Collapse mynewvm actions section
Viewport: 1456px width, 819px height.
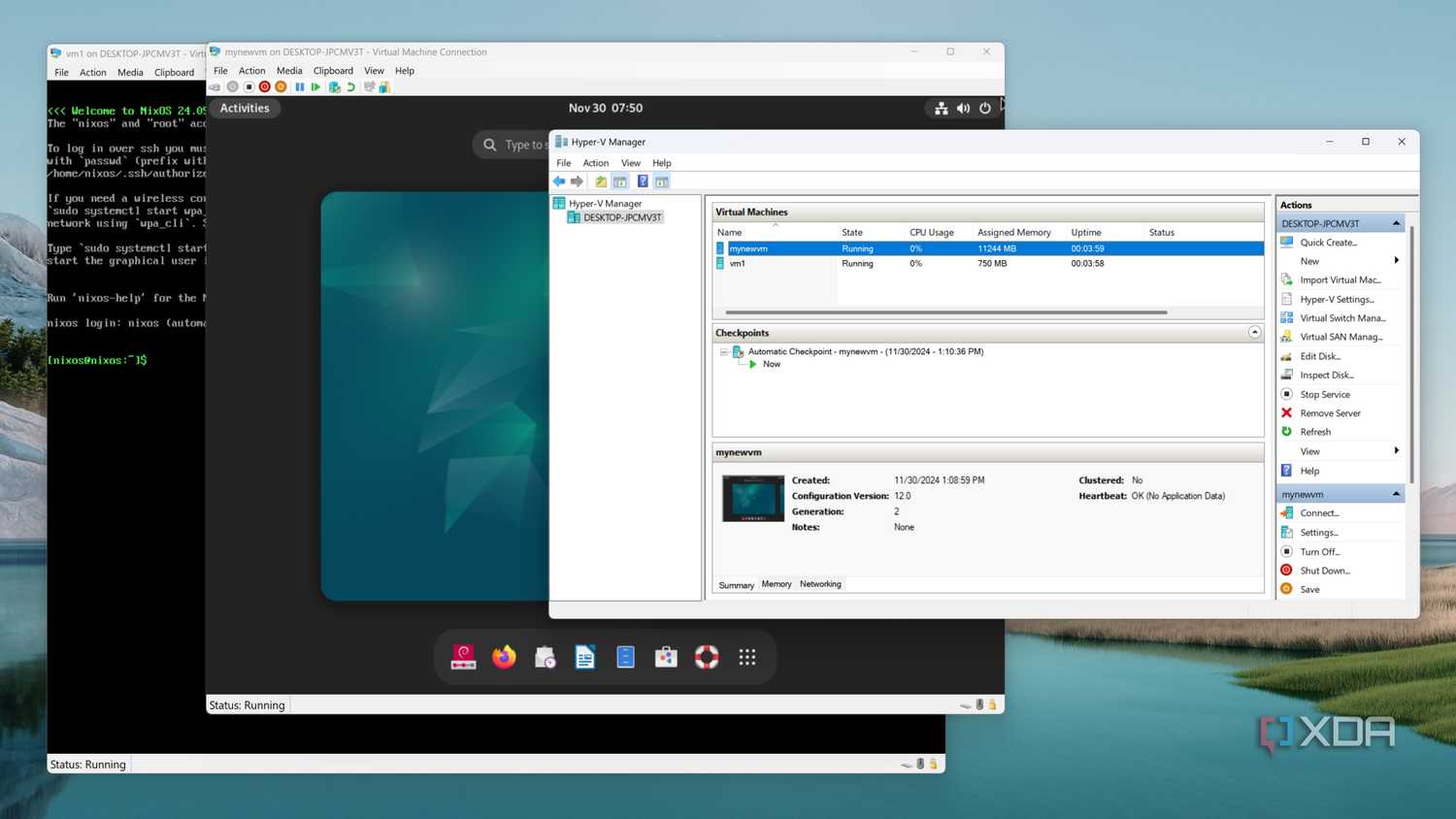(x=1396, y=494)
